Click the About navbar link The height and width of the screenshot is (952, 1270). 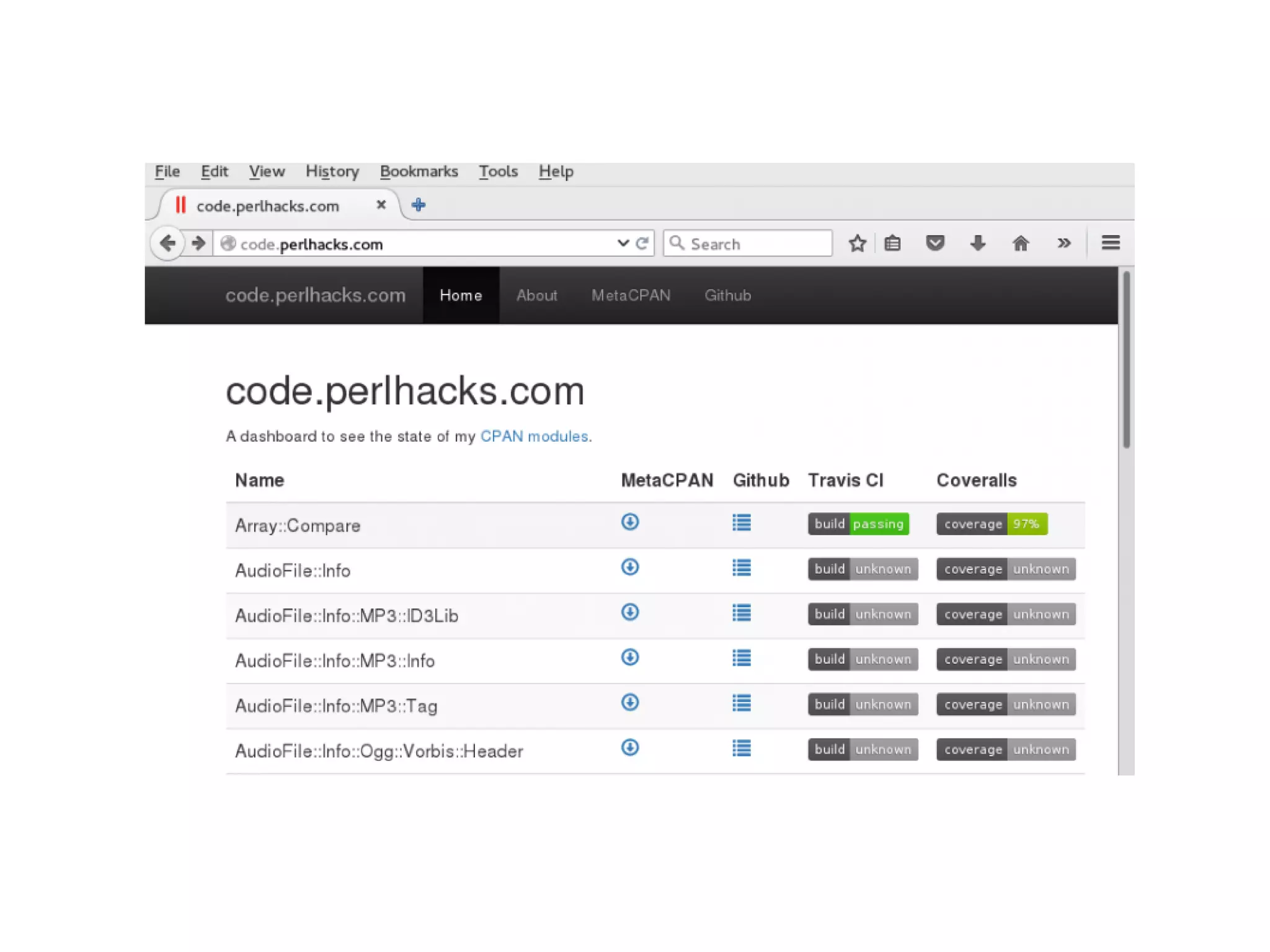[536, 296]
